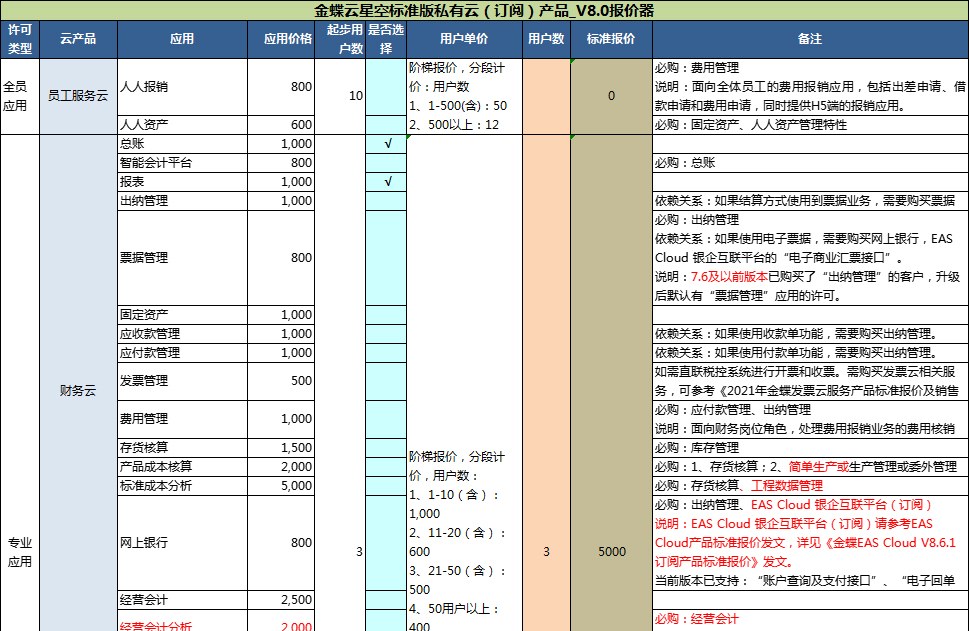
Task: Click the 用户单价 column header
Action: coord(465,39)
